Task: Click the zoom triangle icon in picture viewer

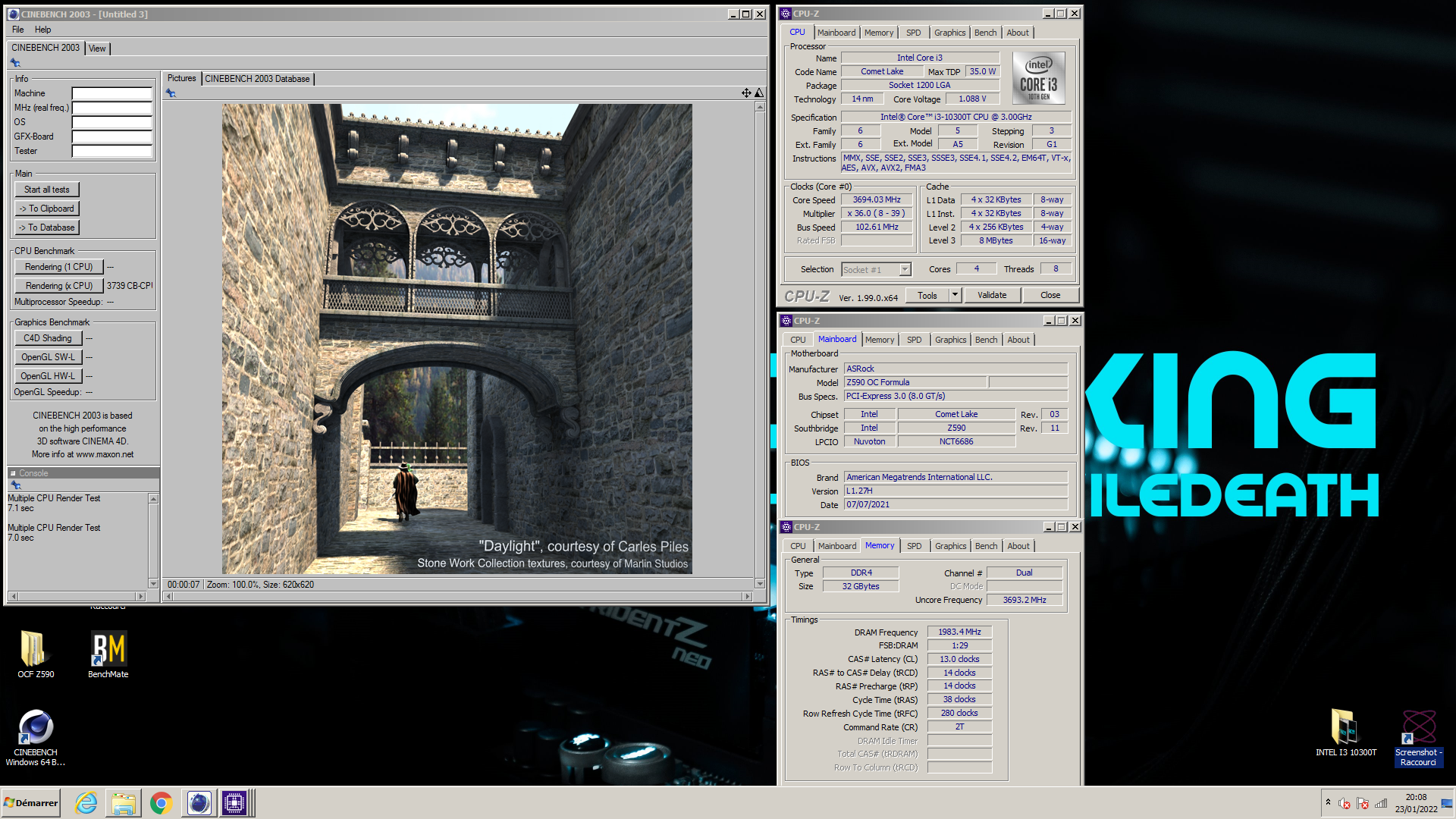Action: (x=759, y=93)
